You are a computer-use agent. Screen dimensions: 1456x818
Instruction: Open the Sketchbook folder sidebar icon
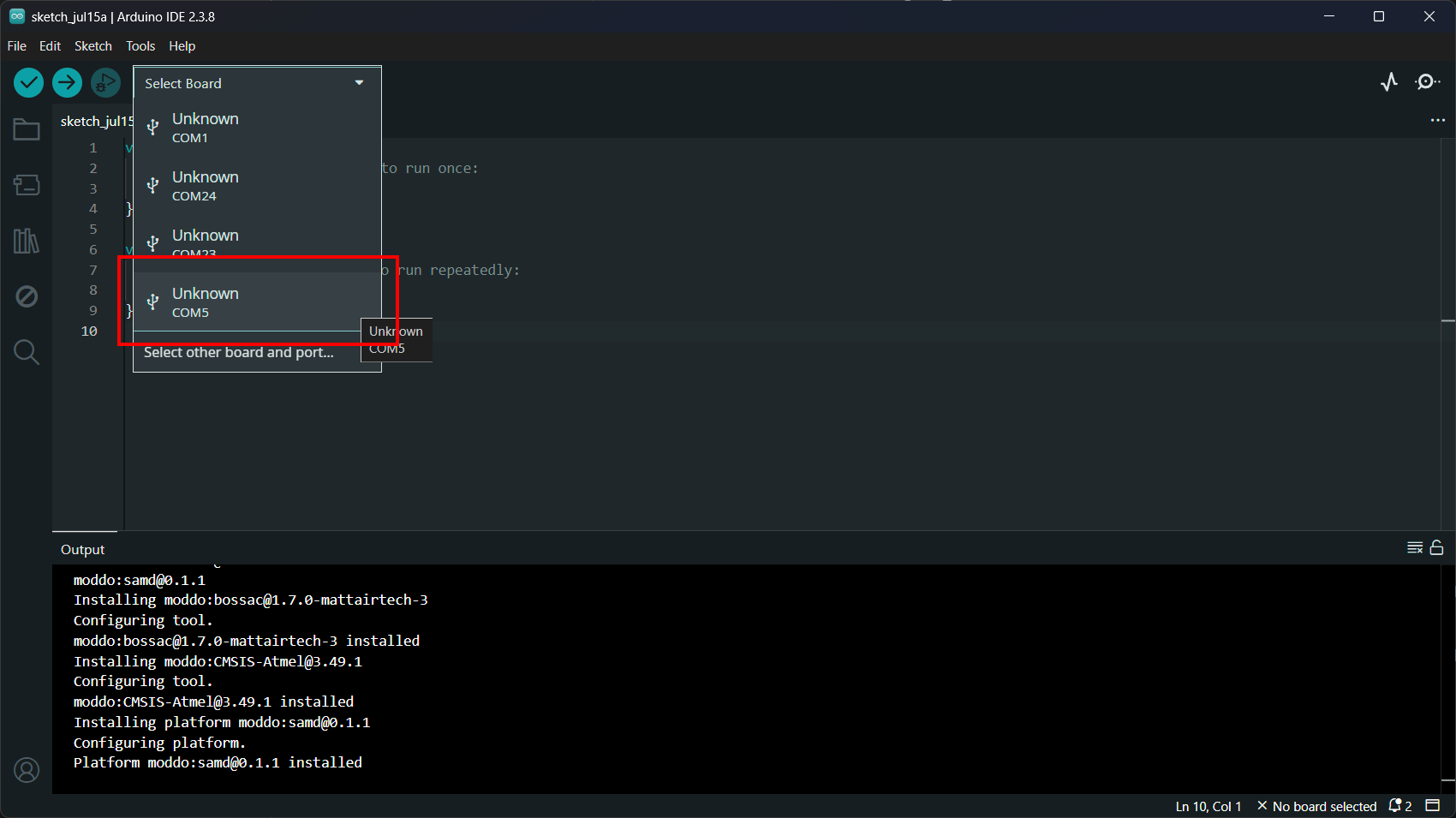[x=27, y=129]
